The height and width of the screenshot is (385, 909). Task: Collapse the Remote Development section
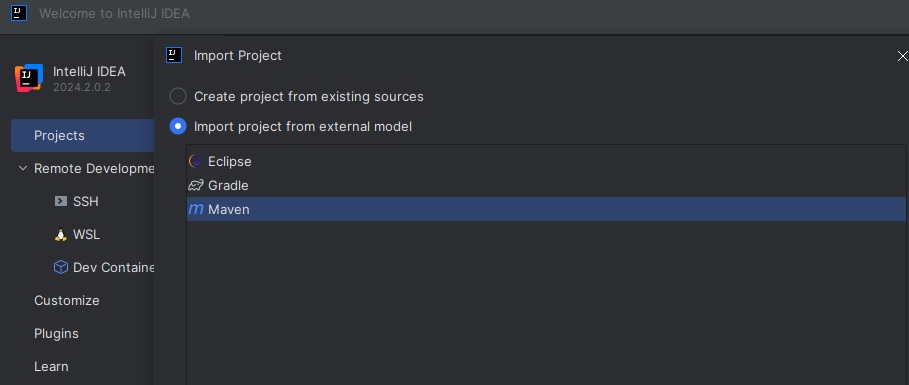[x=23, y=168]
